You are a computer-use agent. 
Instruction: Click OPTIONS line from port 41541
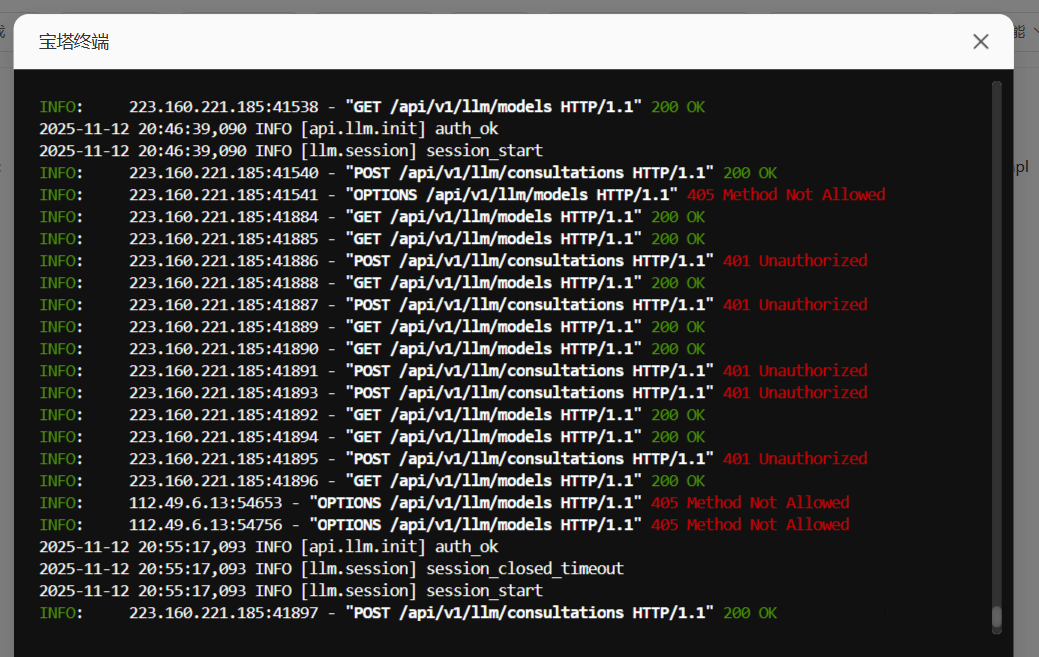[x=462, y=195]
